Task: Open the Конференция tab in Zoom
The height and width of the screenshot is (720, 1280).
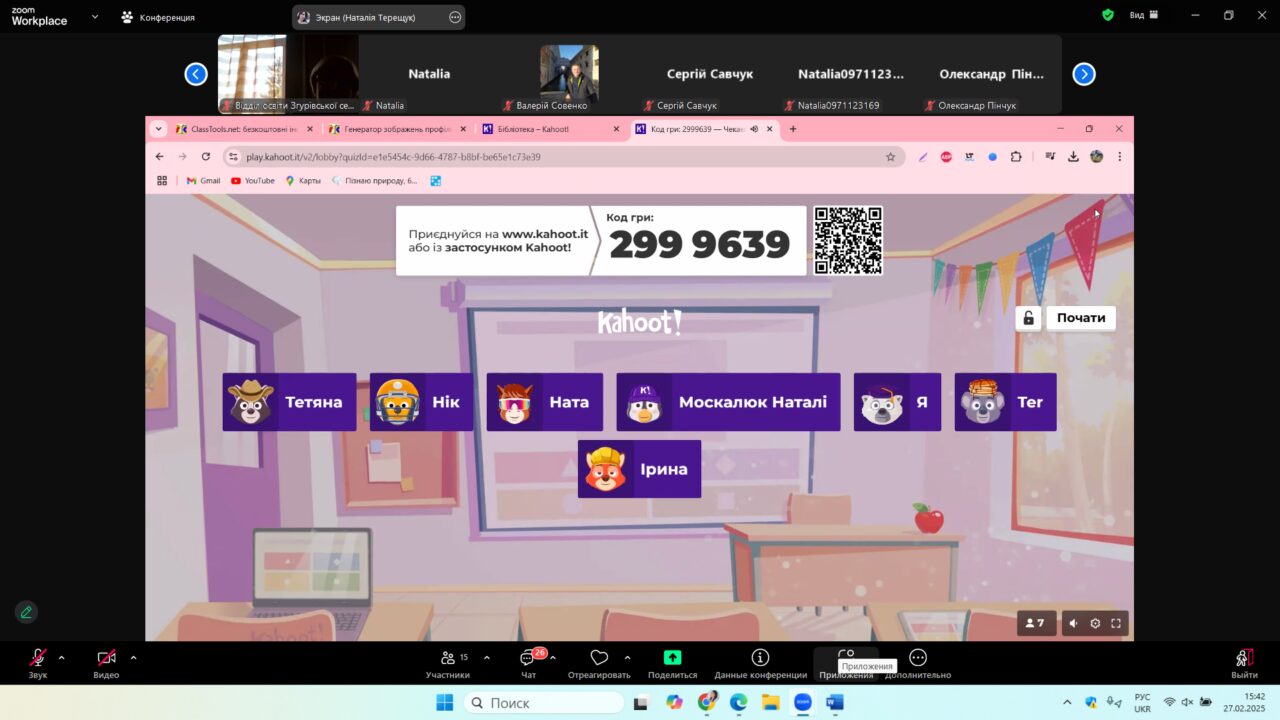Action: pos(157,17)
